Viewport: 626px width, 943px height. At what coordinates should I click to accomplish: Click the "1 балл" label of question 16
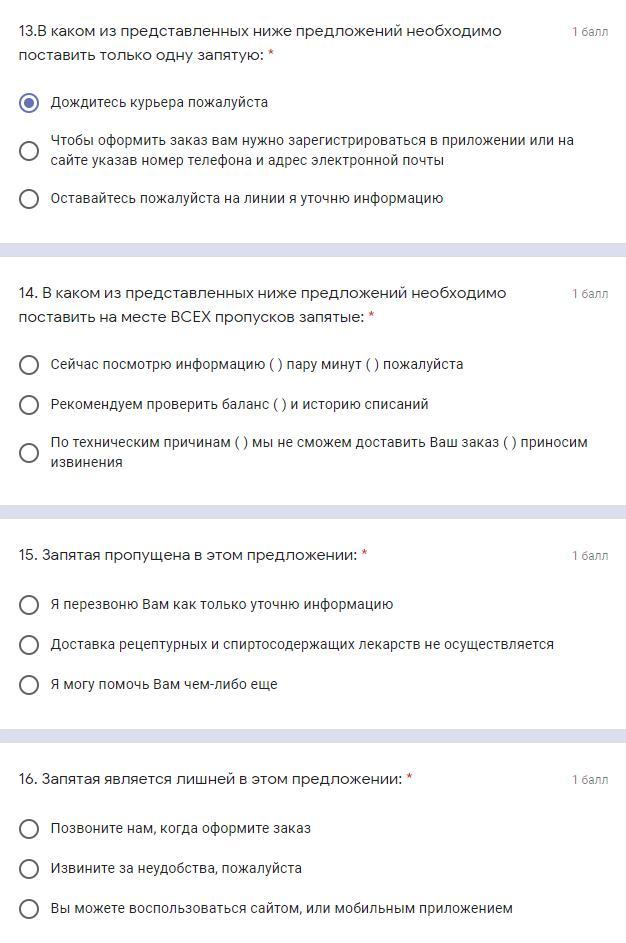tap(589, 780)
